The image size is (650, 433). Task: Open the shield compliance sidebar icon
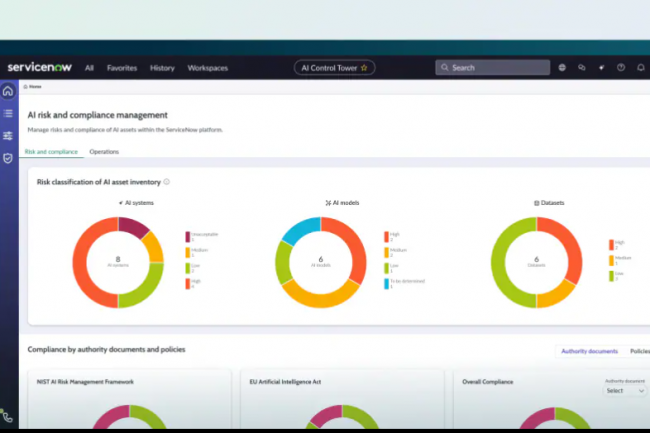point(8,158)
